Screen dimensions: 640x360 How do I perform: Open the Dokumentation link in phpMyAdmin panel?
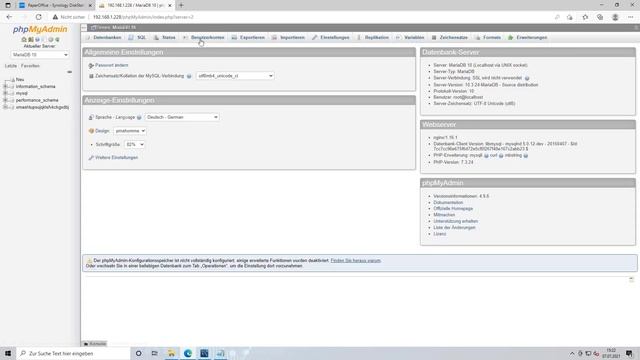click(x=448, y=202)
